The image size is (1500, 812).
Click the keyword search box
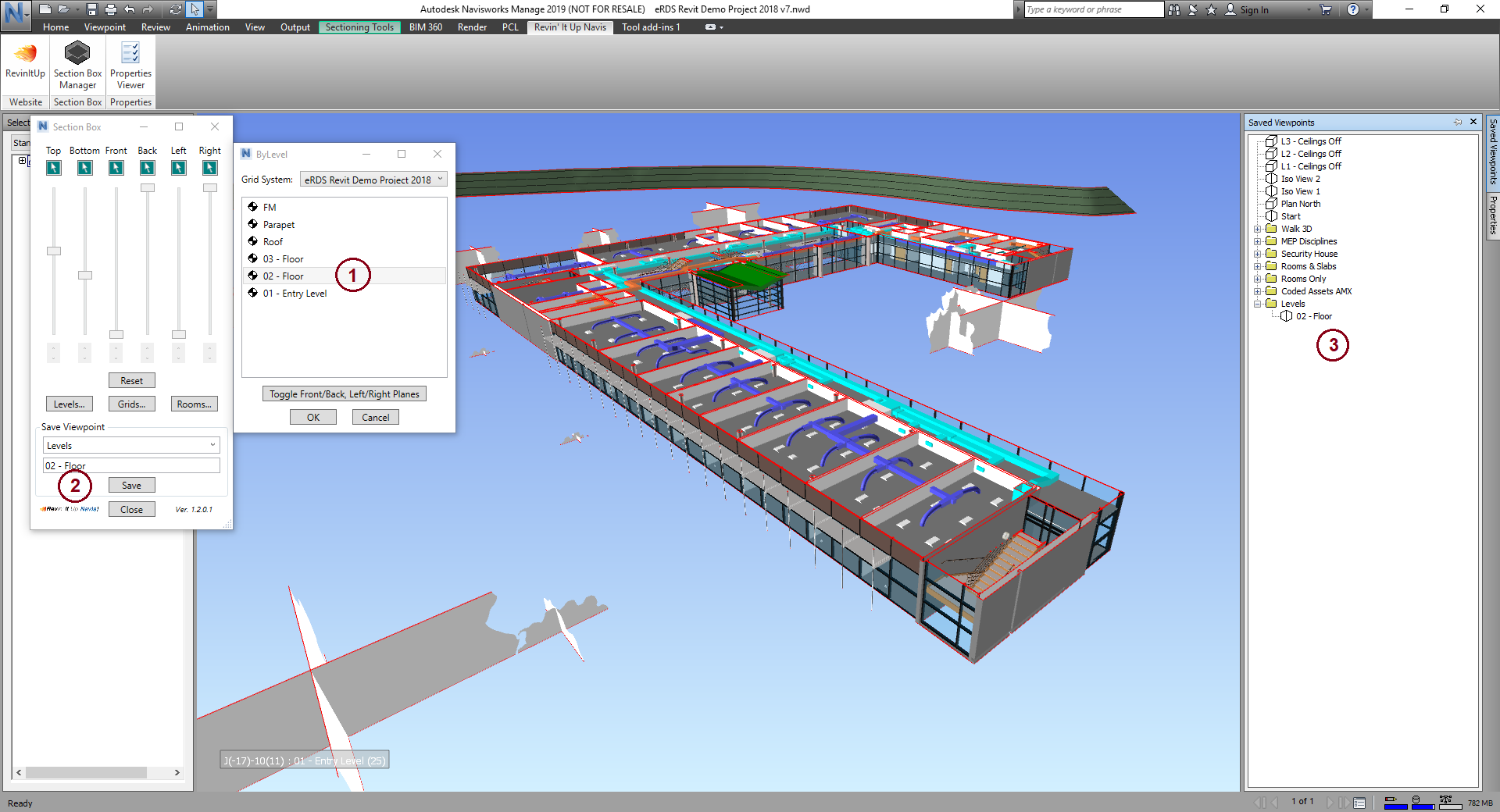click(1094, 9)
